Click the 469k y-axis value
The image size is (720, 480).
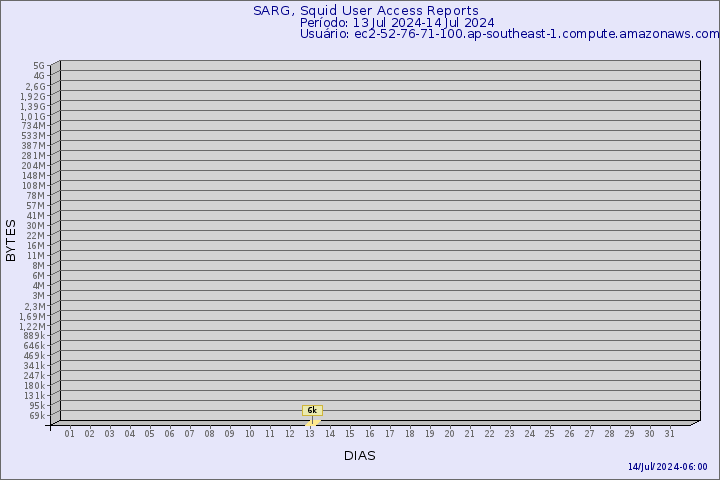(34, 356)
